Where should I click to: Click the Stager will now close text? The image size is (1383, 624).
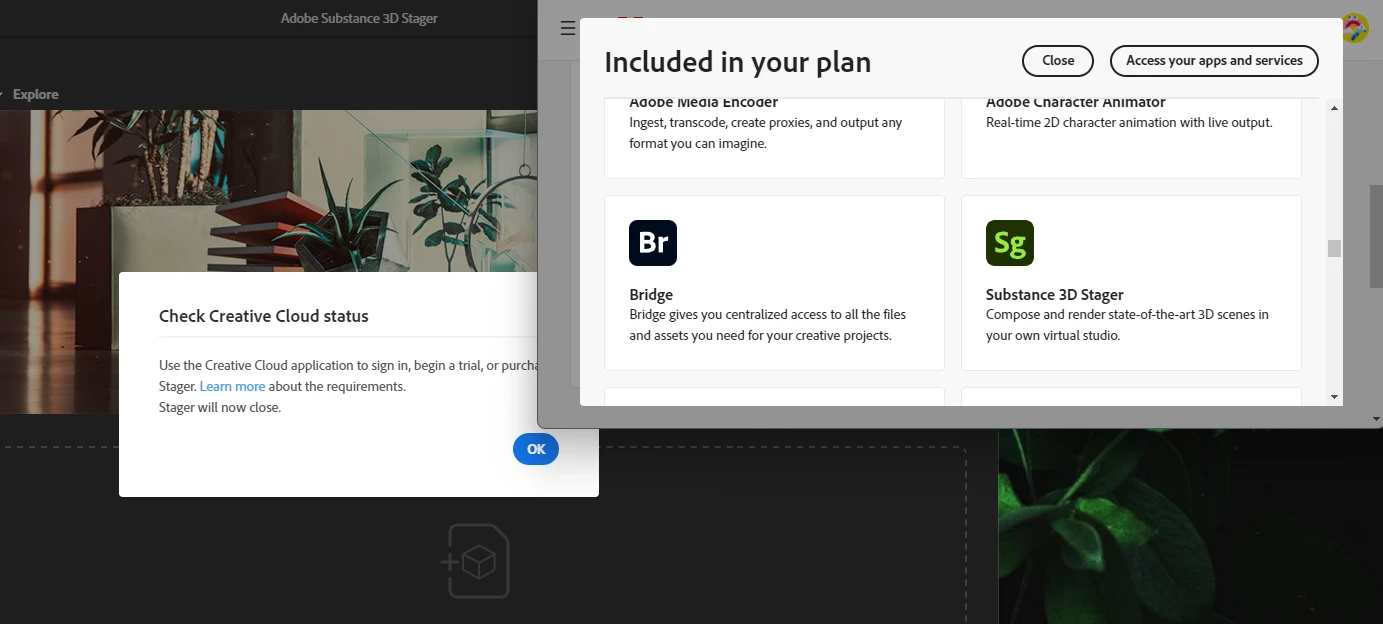220,407
